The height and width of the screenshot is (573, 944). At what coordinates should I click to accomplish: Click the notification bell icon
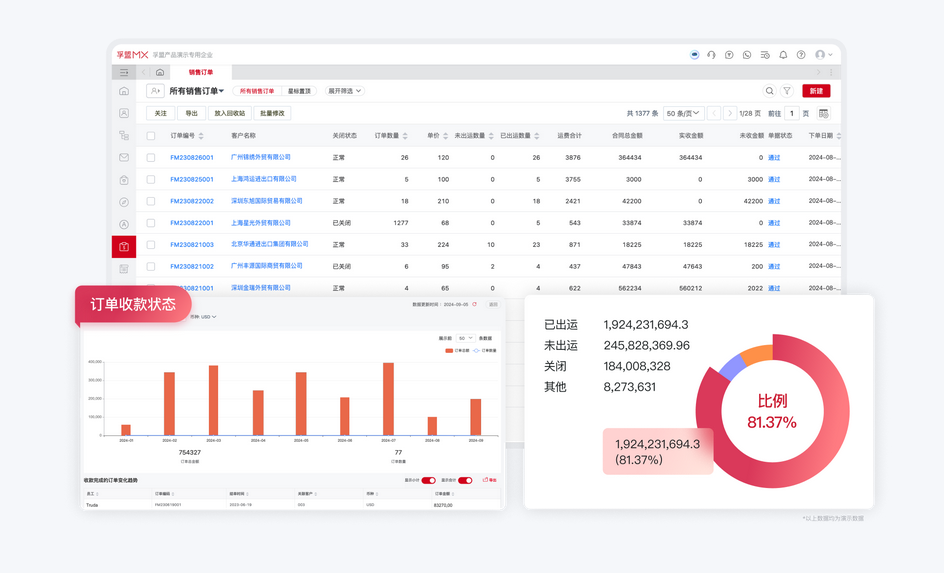[x=783, y=55]
